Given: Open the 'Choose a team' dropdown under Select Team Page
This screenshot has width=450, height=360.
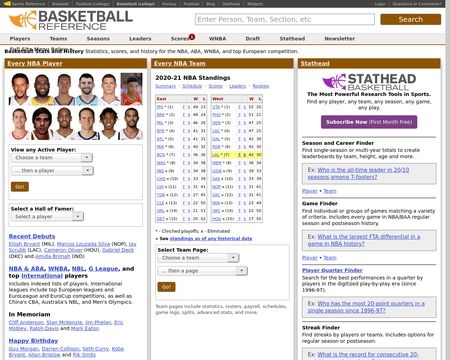Looking at the screenshot, I should coord(198,258).
